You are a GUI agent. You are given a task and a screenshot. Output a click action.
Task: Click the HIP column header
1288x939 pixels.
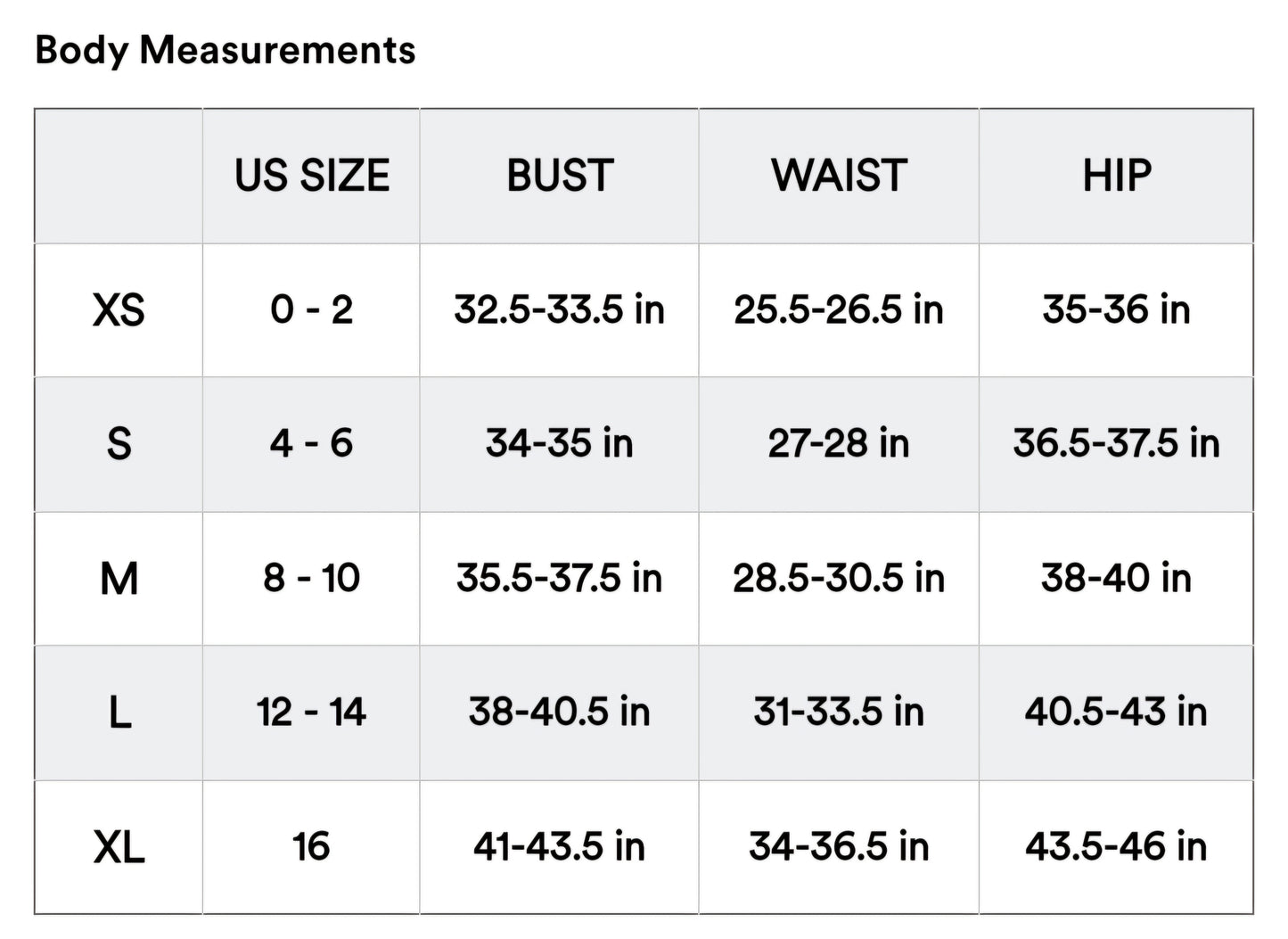pos(1116,176)
